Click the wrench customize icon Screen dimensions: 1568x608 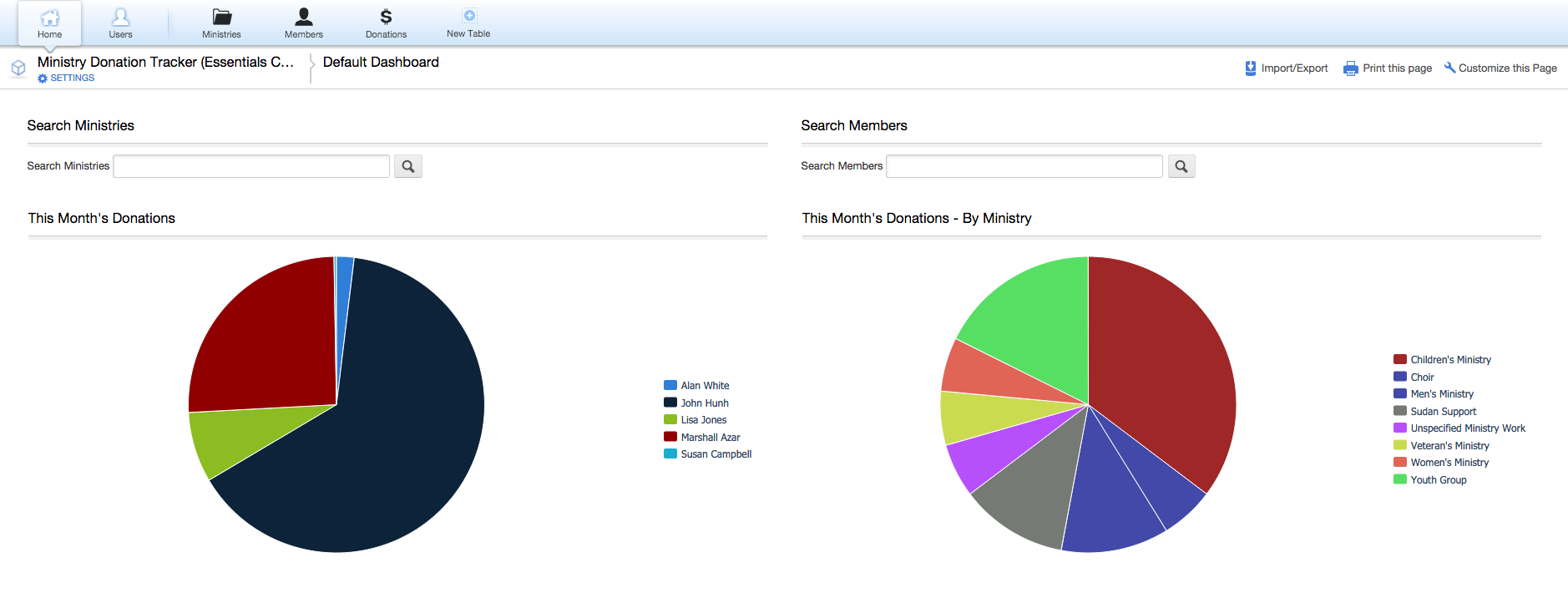[1450, 68]
